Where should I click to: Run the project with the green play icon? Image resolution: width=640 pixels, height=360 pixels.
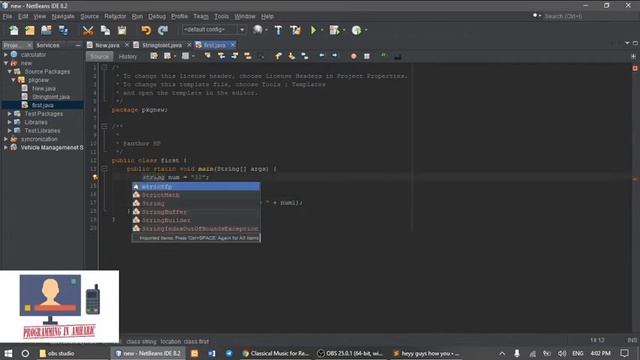tap(313, 30)
